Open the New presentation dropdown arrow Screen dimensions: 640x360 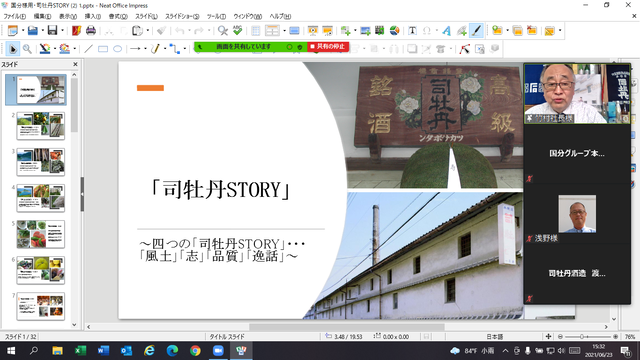point(23,31)
